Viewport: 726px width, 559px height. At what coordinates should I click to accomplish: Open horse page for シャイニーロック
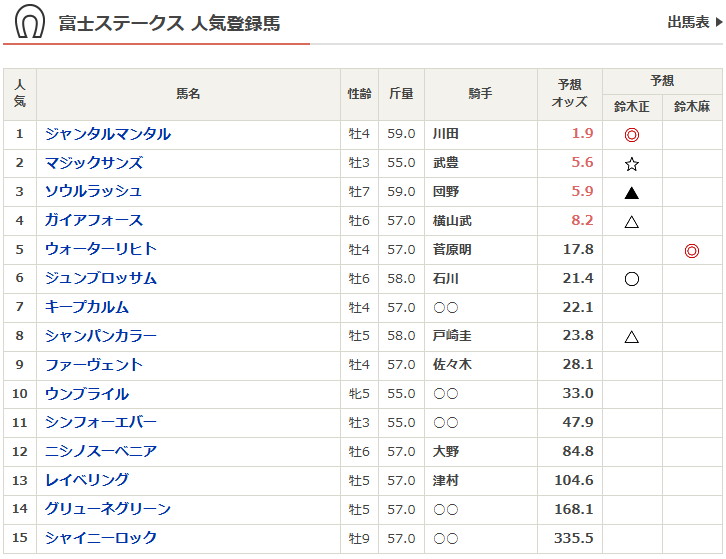(x=101, y=538)
